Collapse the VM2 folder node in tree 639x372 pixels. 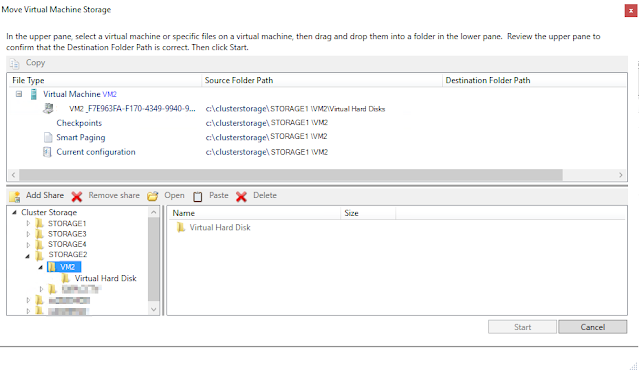[40, 267]
